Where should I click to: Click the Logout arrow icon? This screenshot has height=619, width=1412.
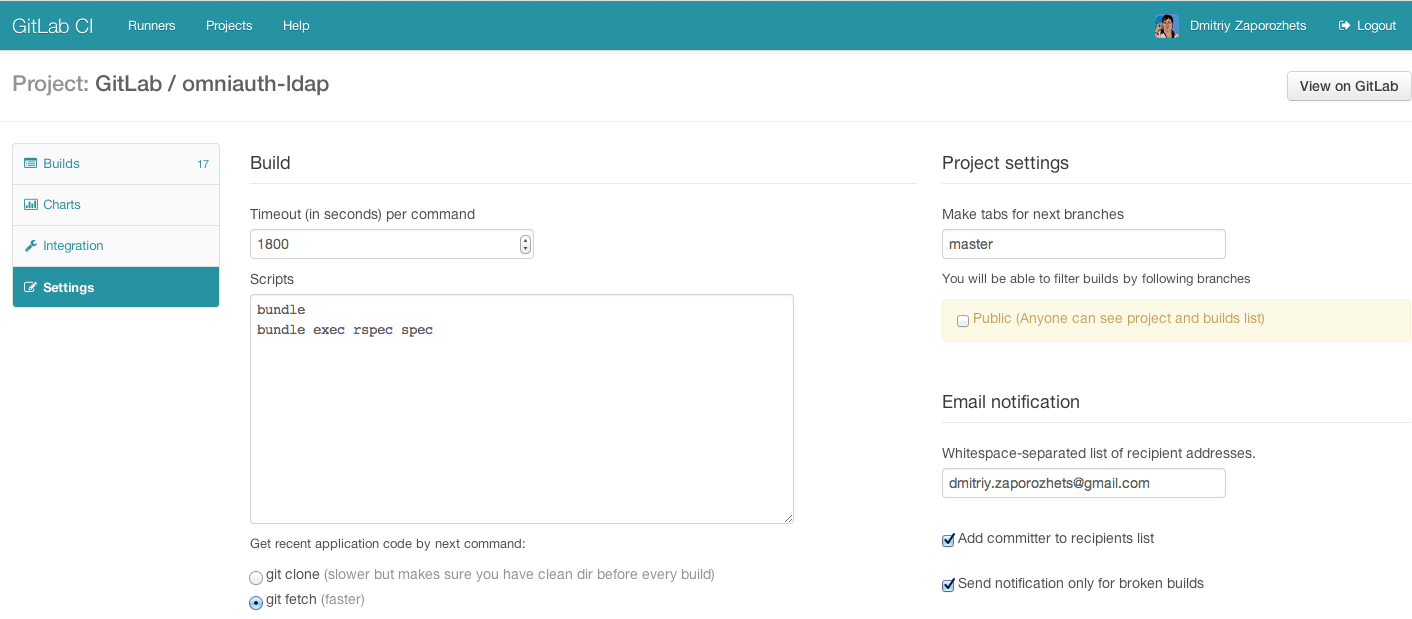coord(1345,26)
